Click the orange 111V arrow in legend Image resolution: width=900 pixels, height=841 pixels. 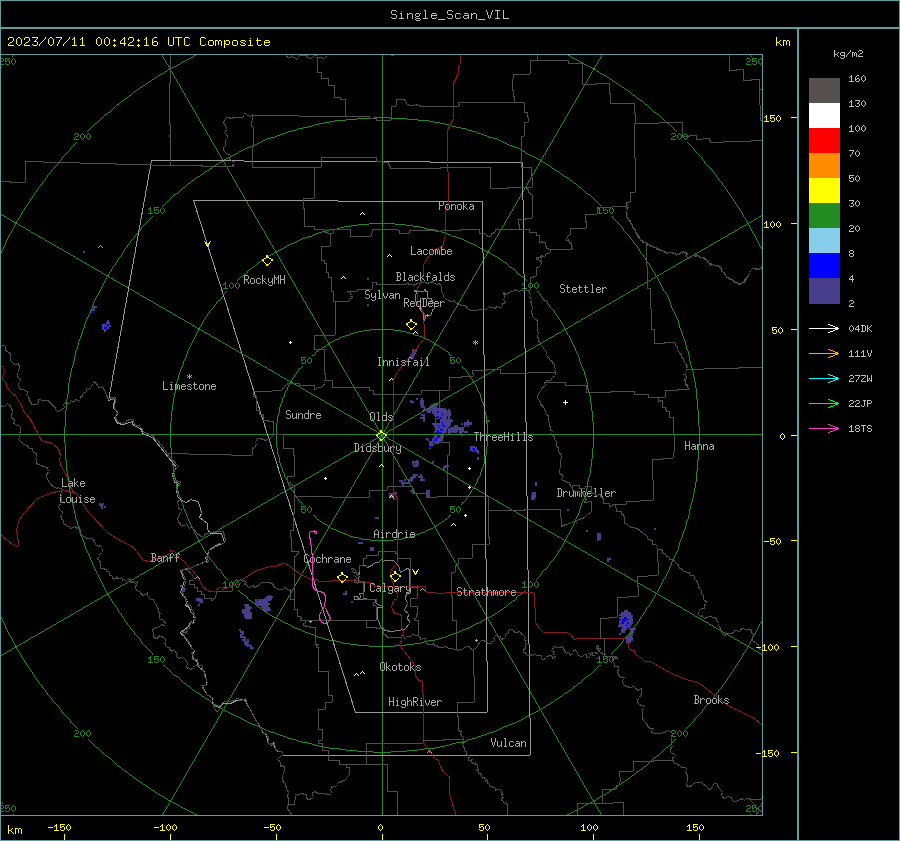click(824, 354)
